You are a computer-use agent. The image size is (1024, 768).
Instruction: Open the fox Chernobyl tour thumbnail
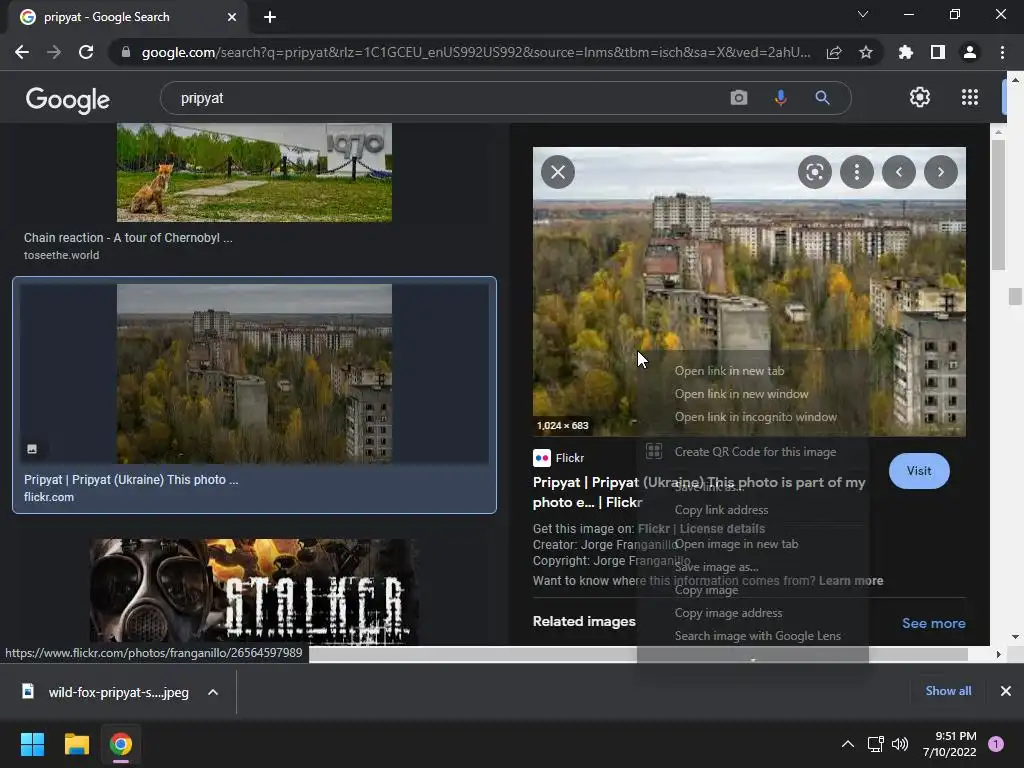coord(254,172)
